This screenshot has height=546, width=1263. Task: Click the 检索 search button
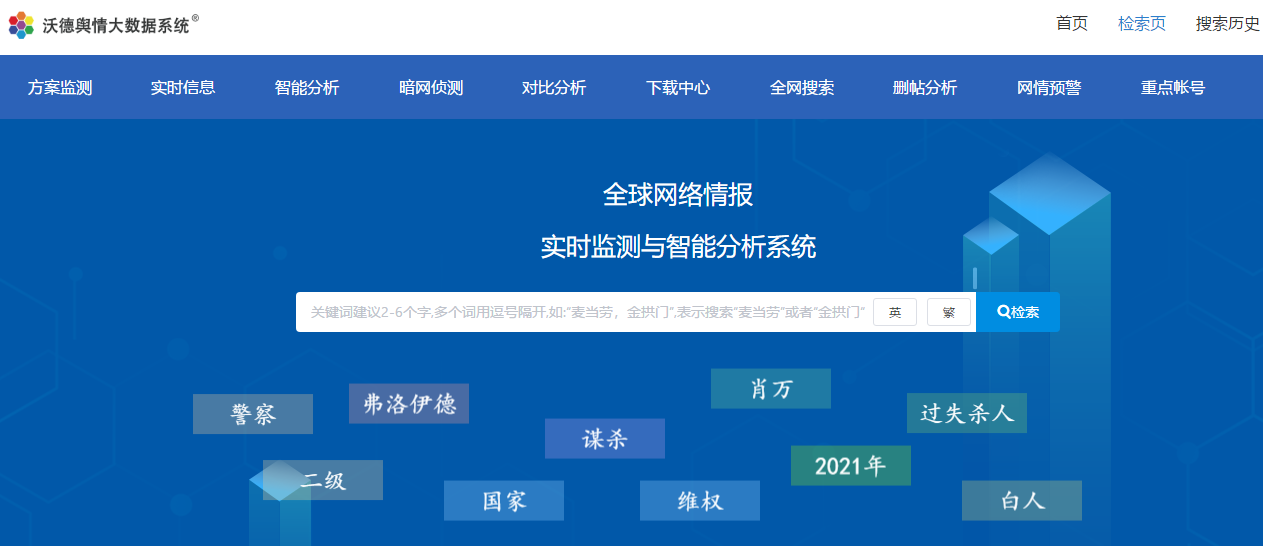pos(1018,312)
